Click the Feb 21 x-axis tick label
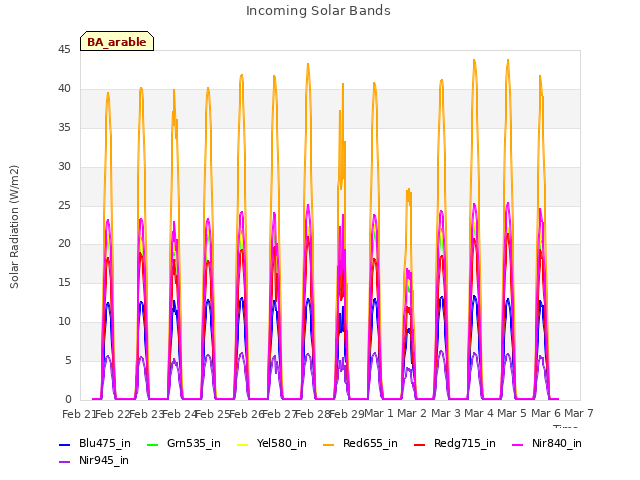The height and width of the screenshot is (480, 640). point(79,414)
